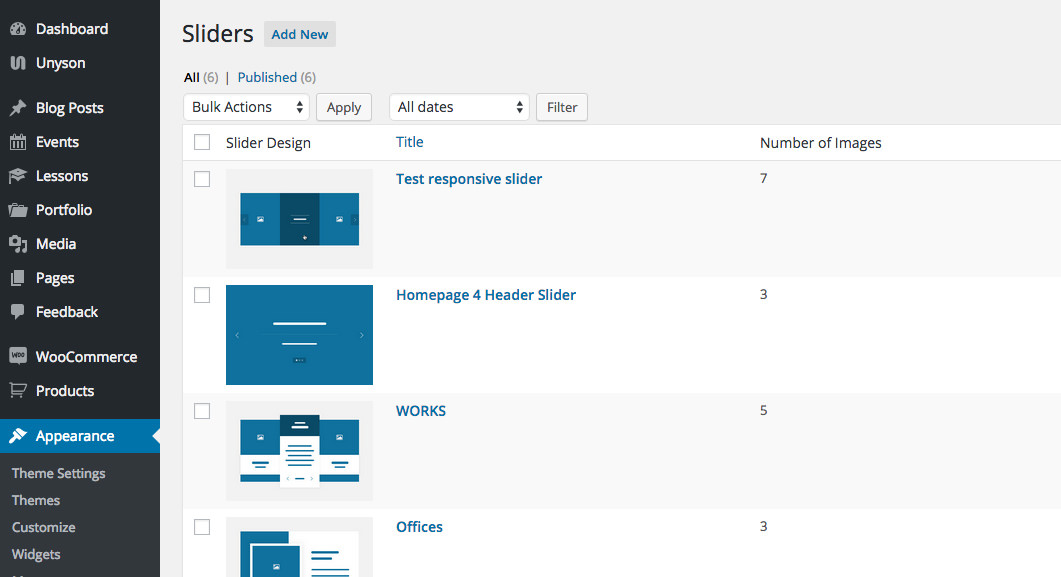Viewport: 1061px width, 577px height.
Task: Click the WooCommerce logo icon
Action: click(18, 356)
